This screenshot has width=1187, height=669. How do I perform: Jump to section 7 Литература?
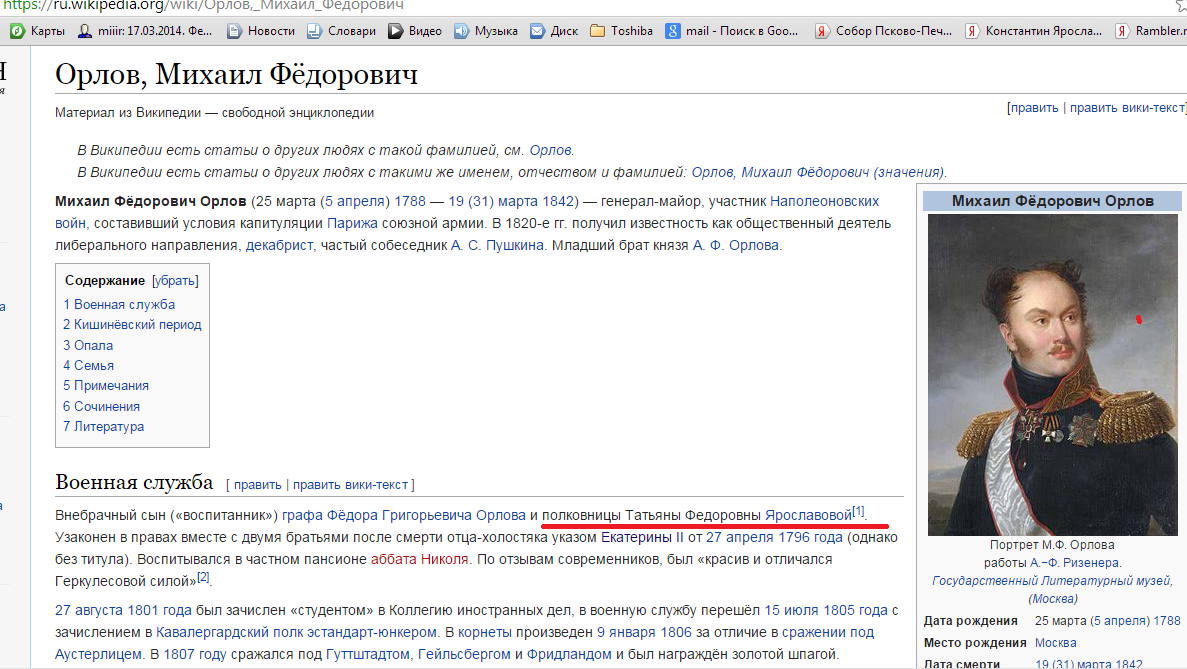pos(103,427)
